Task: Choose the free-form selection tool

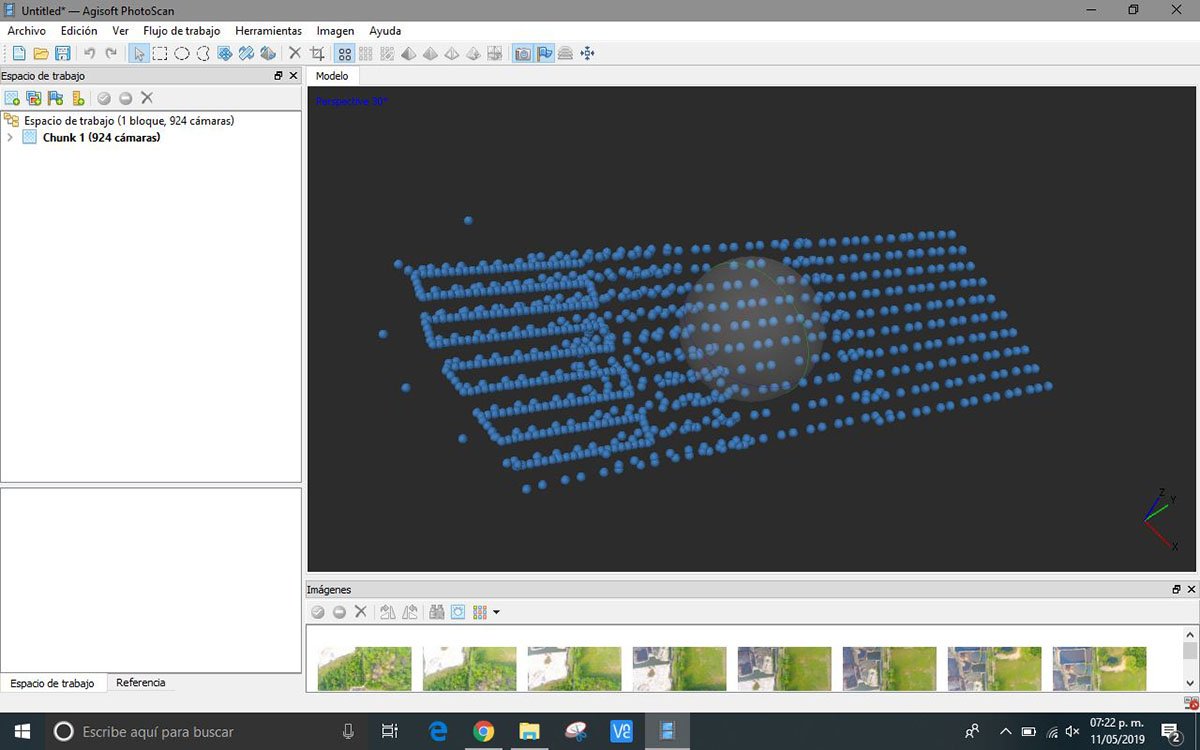Action: (x=203, y=53)
